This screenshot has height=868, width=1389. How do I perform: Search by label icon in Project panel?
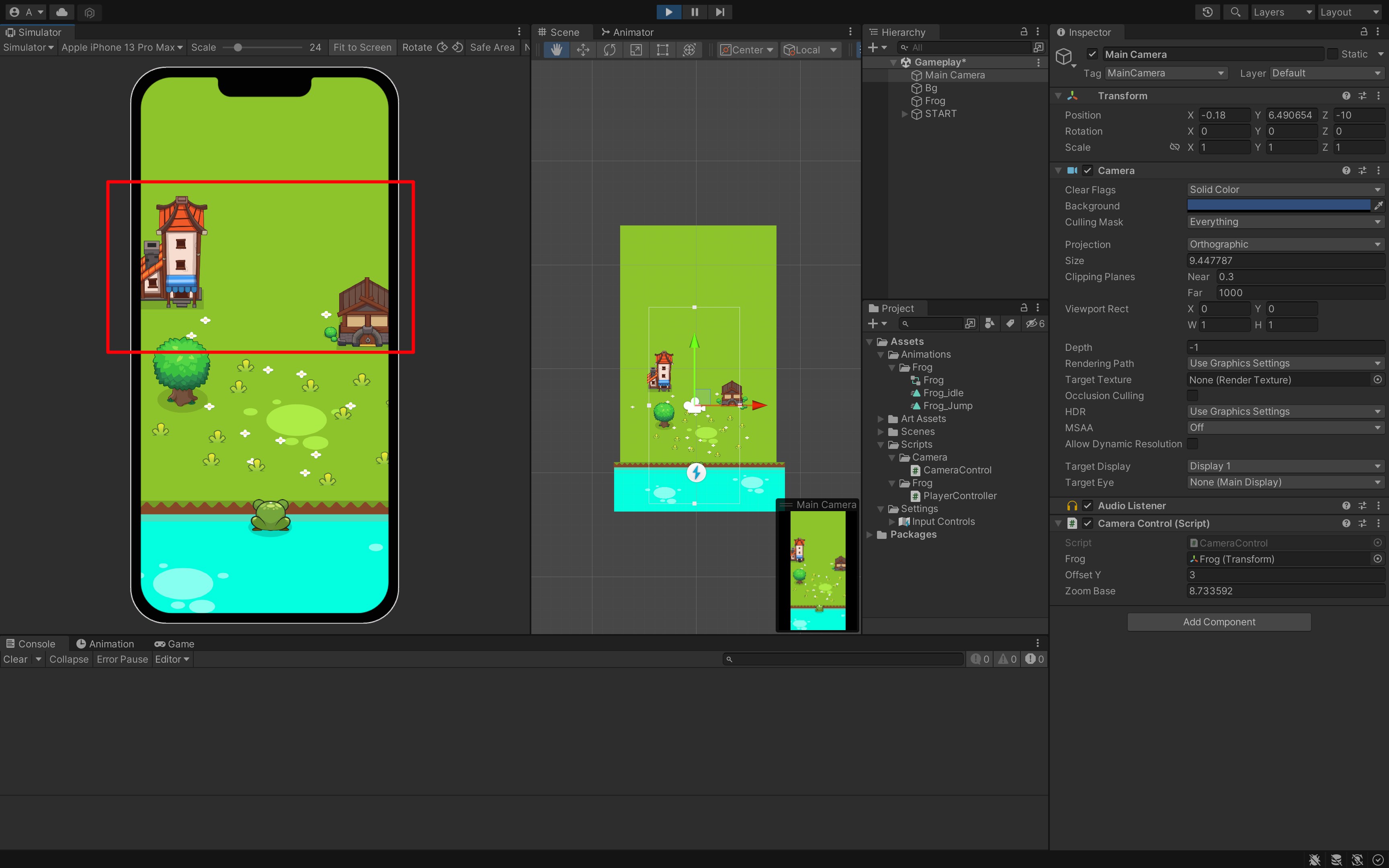[x=1010, y=324]
